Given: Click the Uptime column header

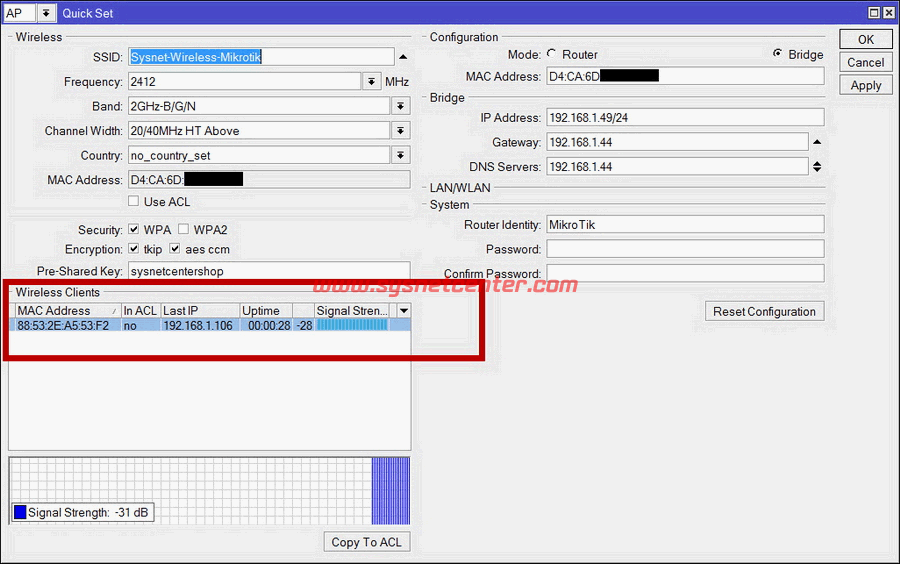Looking at the screenshot, I should coord(266,310).
